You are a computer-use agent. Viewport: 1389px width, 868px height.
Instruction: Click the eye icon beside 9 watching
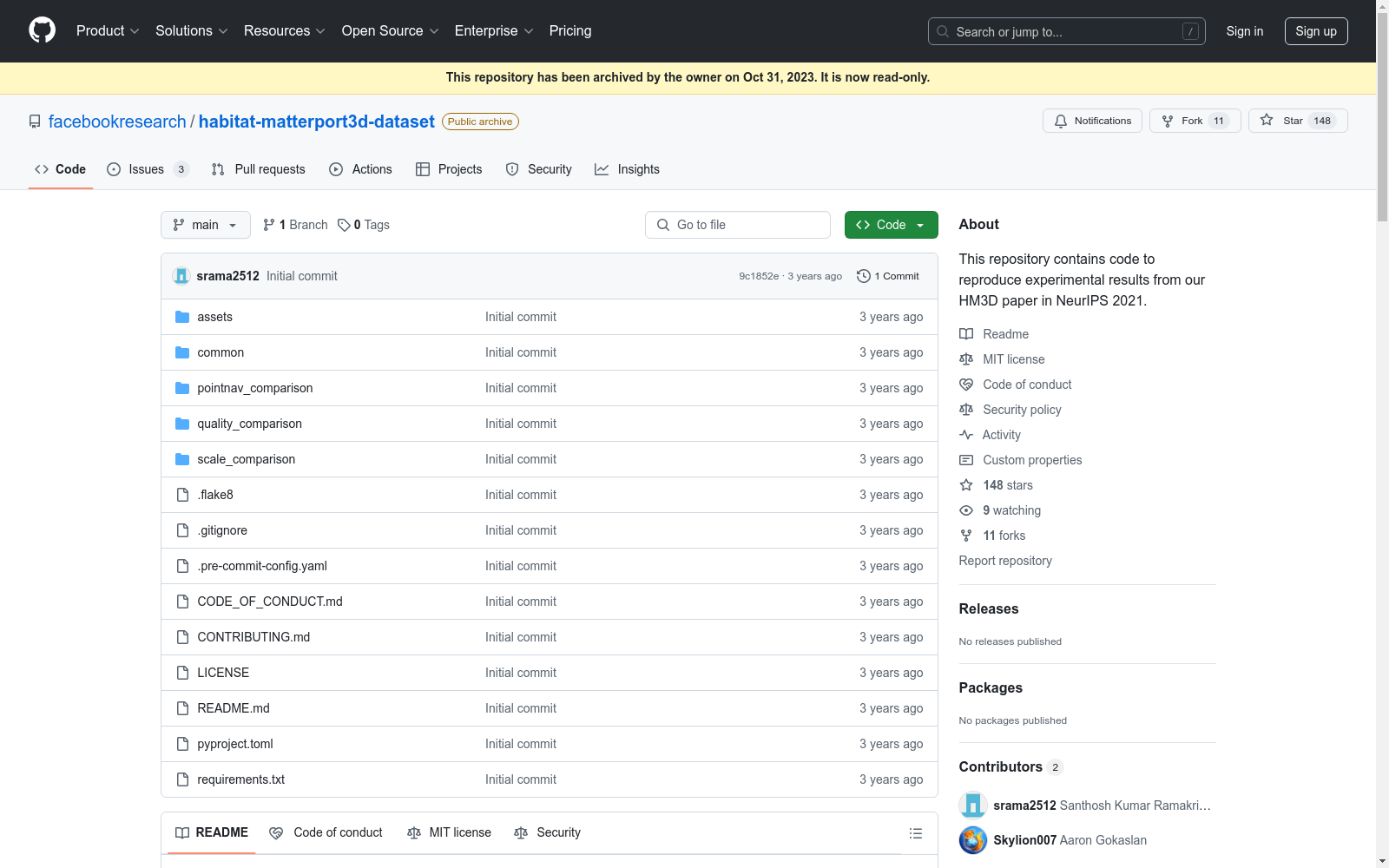click(966, 510)
